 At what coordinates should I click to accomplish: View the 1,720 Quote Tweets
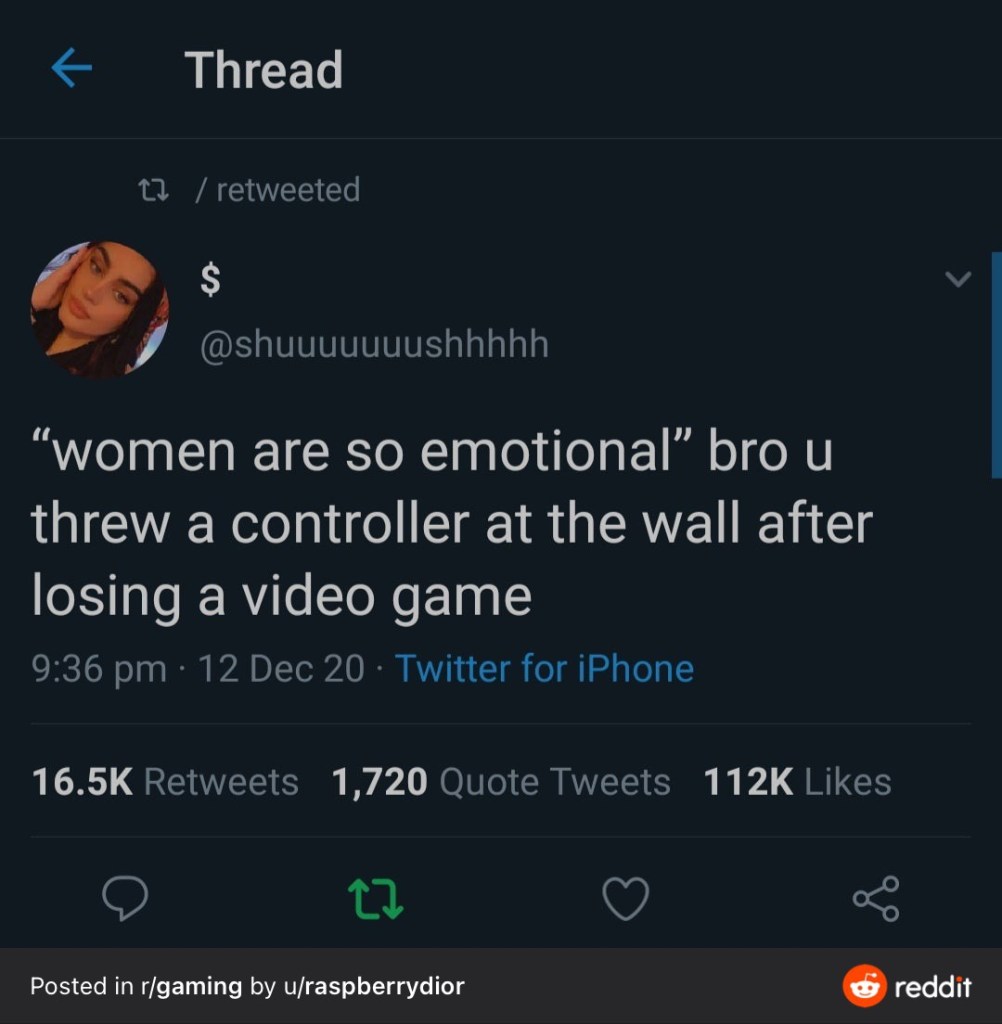[x=501, y=782]
